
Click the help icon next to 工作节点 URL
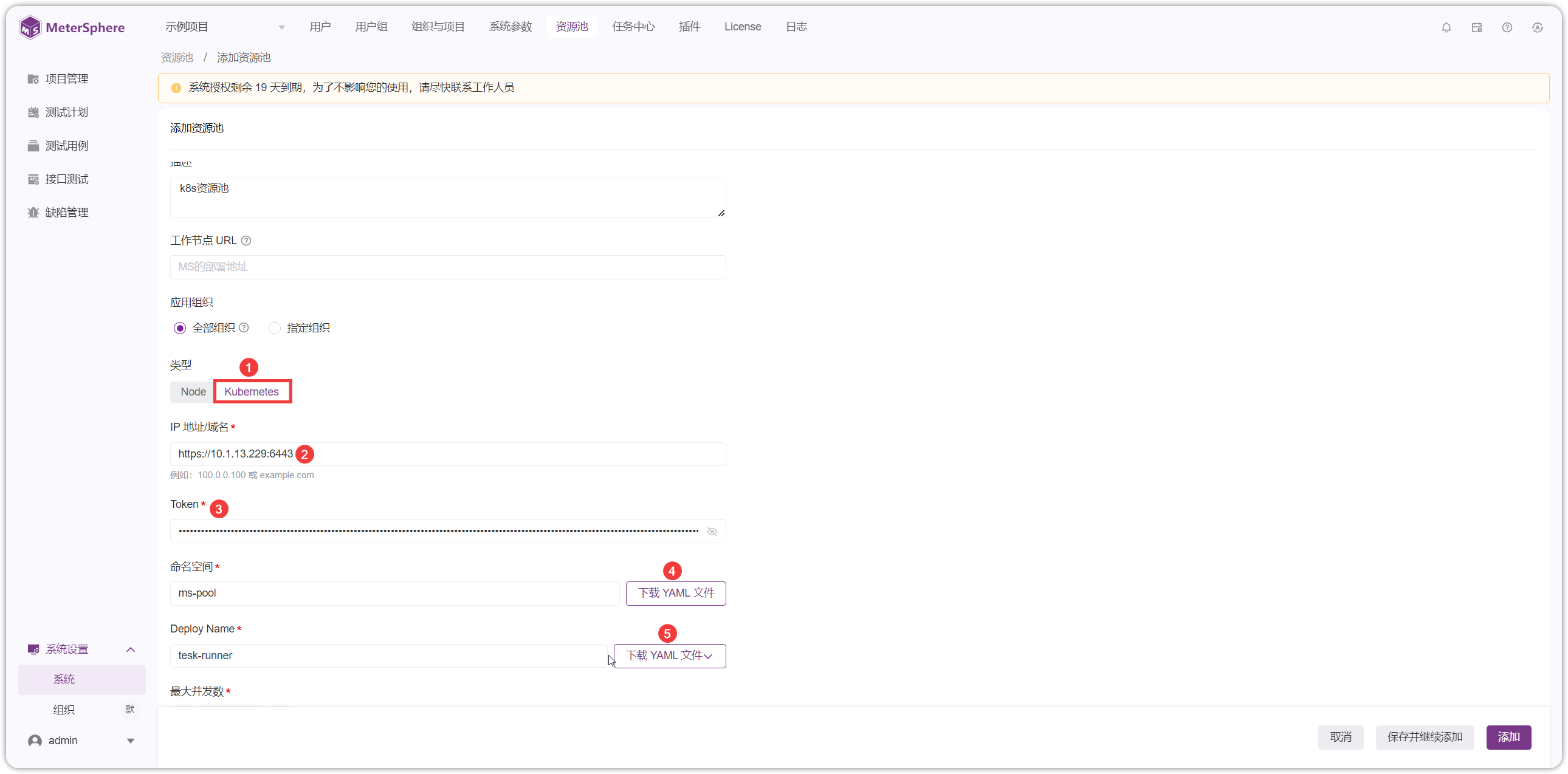pyautogui.click(x=246, y=241)
